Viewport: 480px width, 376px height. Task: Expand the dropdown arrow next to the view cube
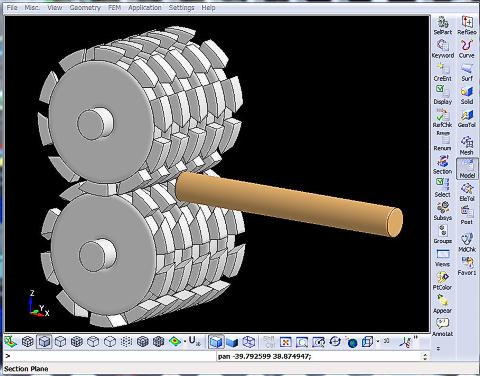378,342
